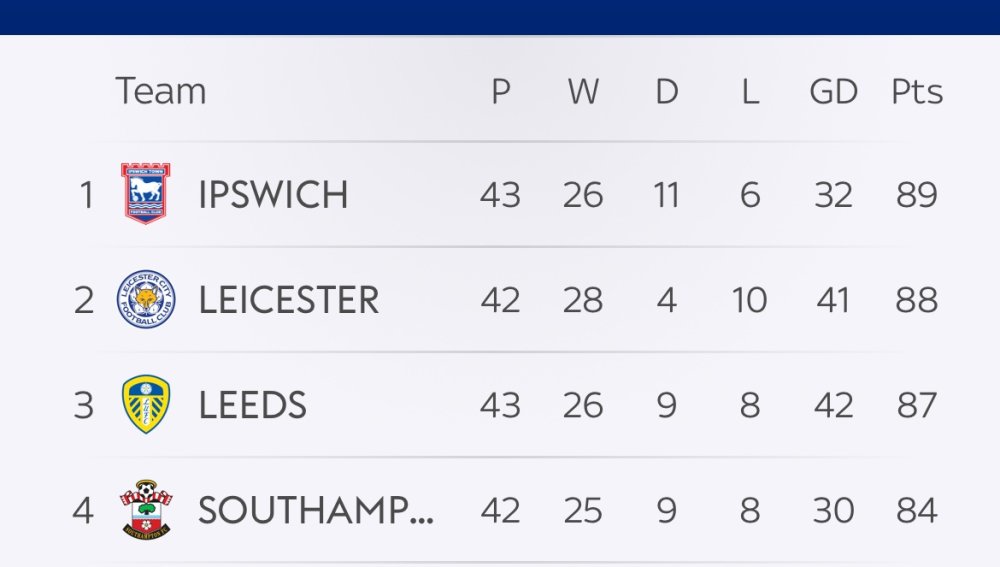Click the GD column header
Image resolution: width=1000 pixels, height=567 pixels.
coord(833,92)
